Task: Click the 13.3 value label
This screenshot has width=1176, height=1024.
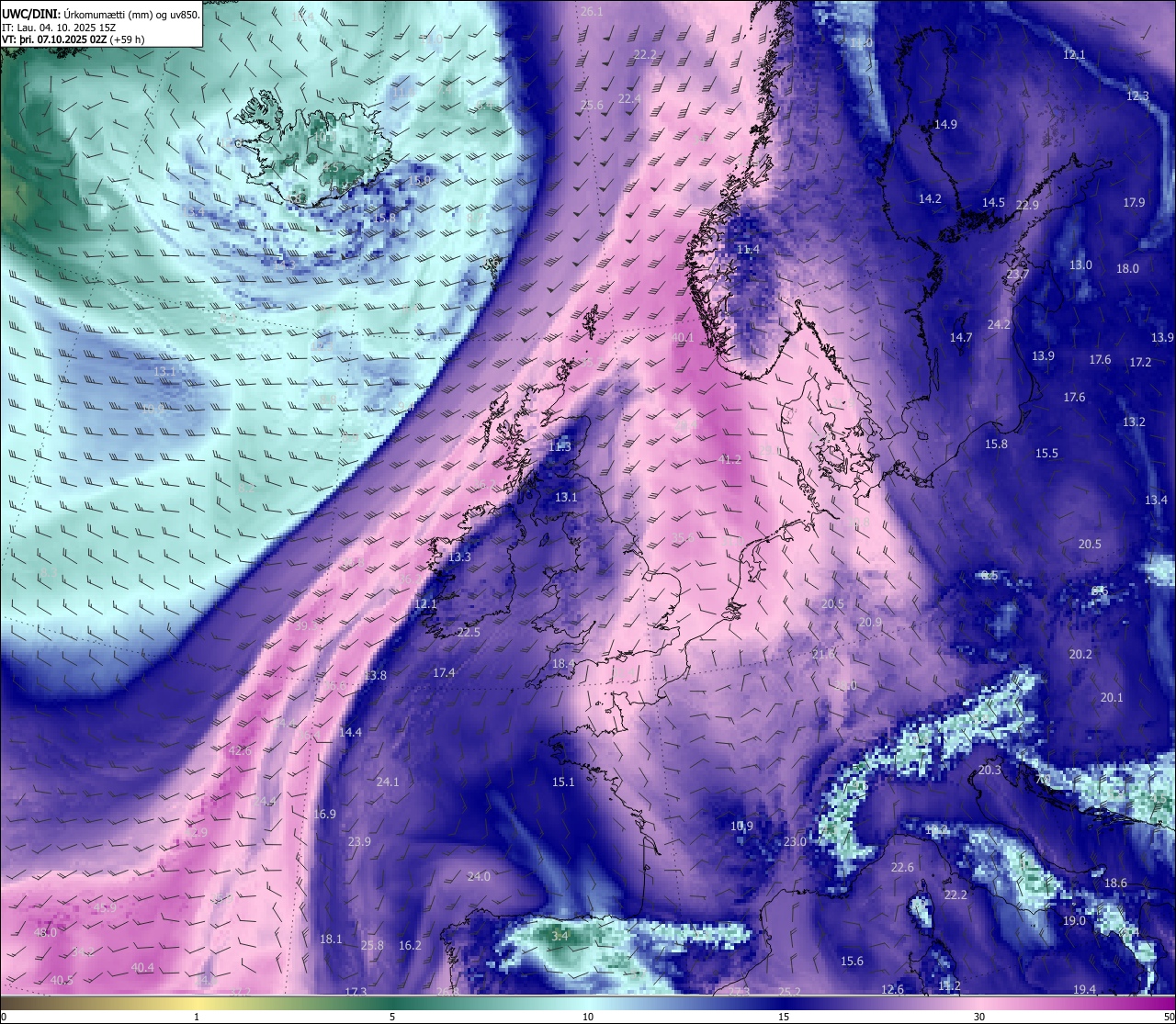Action: (x=459, y=557)
